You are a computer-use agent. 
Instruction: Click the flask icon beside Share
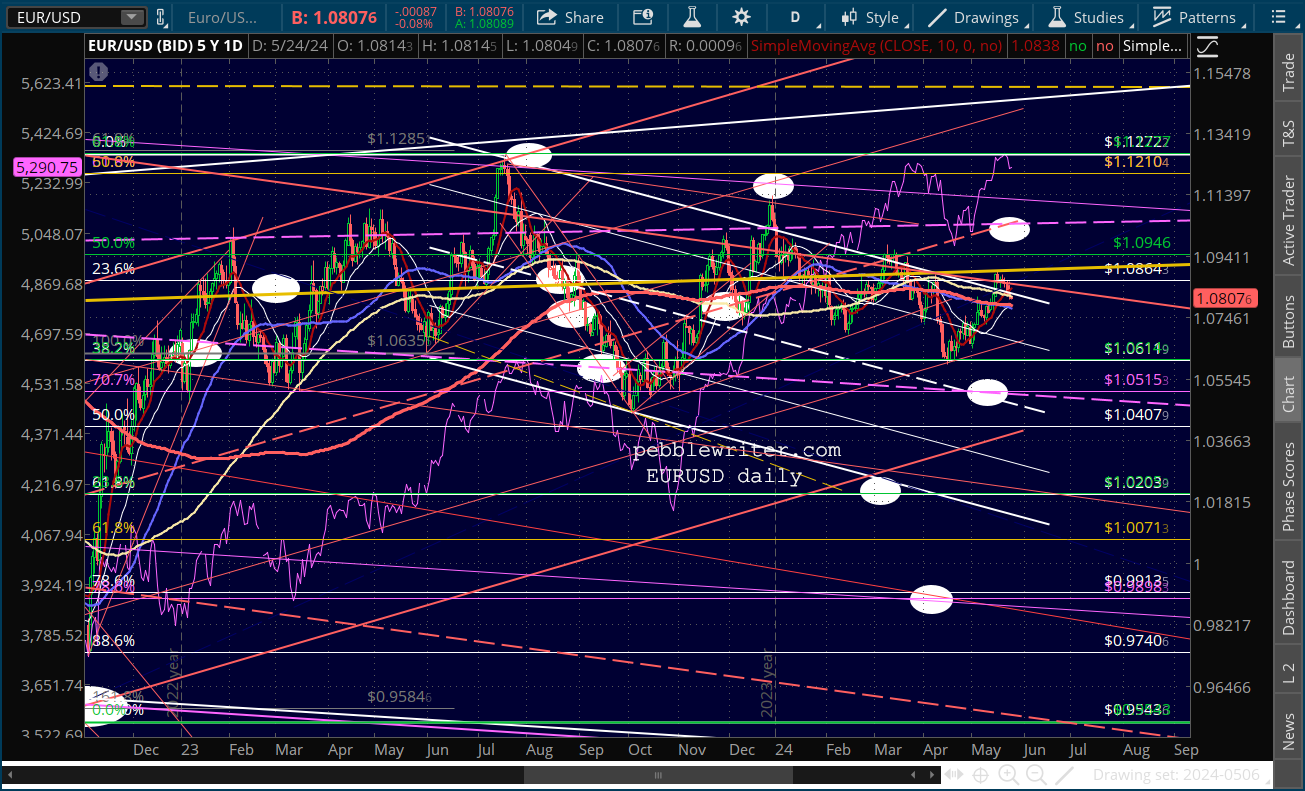(x=689, y=17)
